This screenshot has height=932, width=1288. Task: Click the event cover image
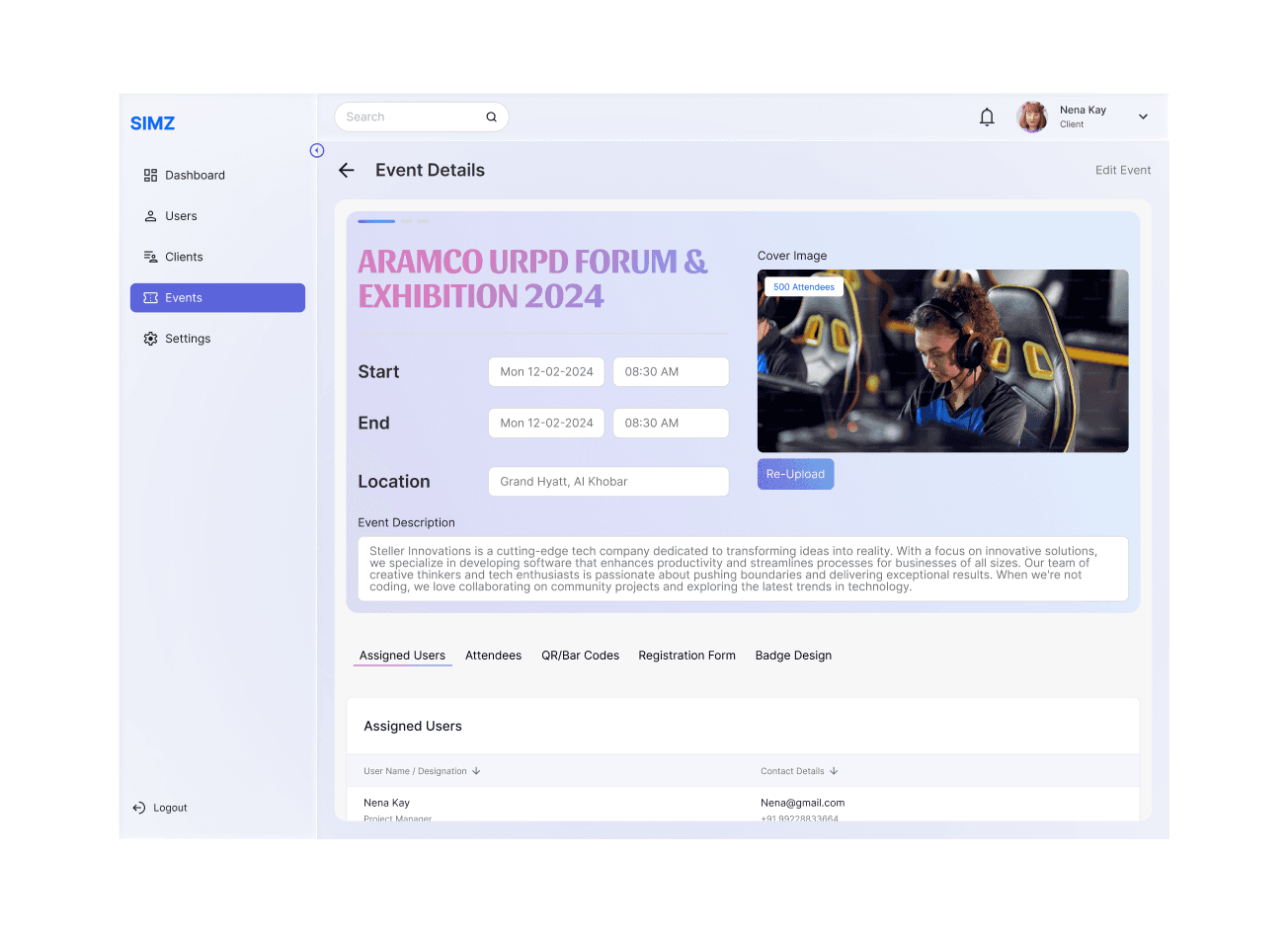pos(942,361)
